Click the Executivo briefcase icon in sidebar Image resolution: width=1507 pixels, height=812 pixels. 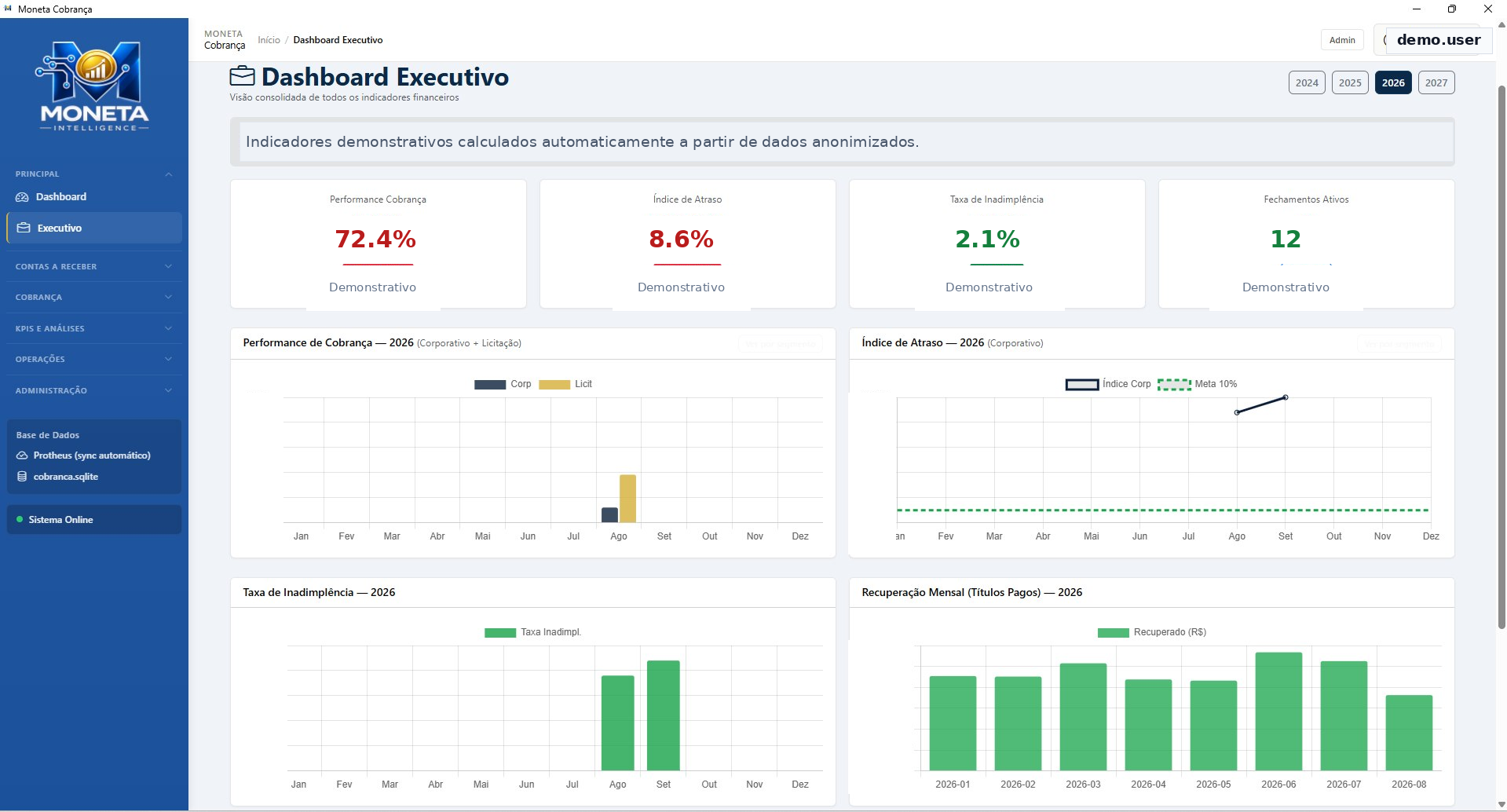tap(24, 228)
